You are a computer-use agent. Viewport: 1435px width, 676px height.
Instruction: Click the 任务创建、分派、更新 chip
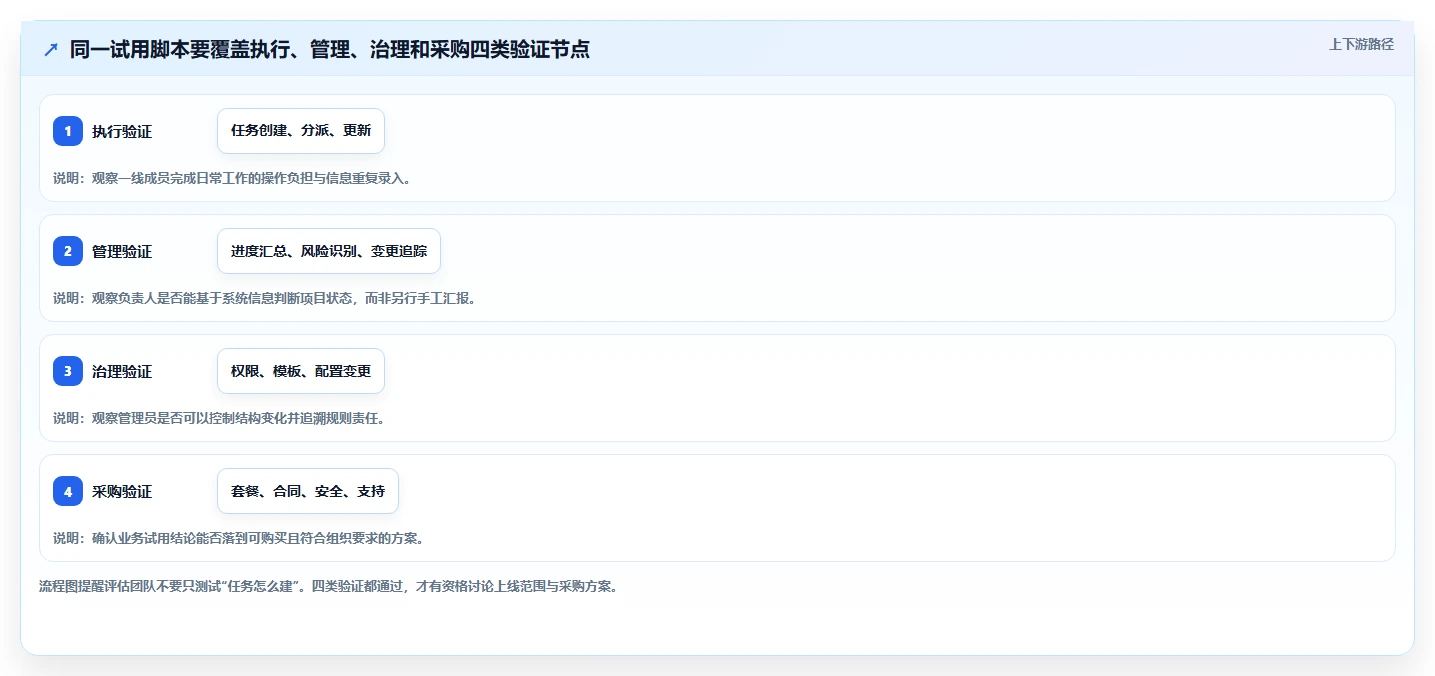(x=301, y=131)
